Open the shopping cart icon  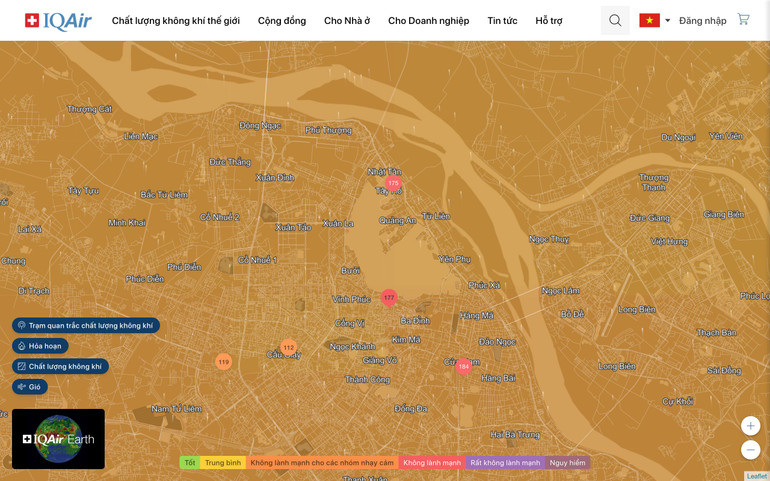[743, 19]
